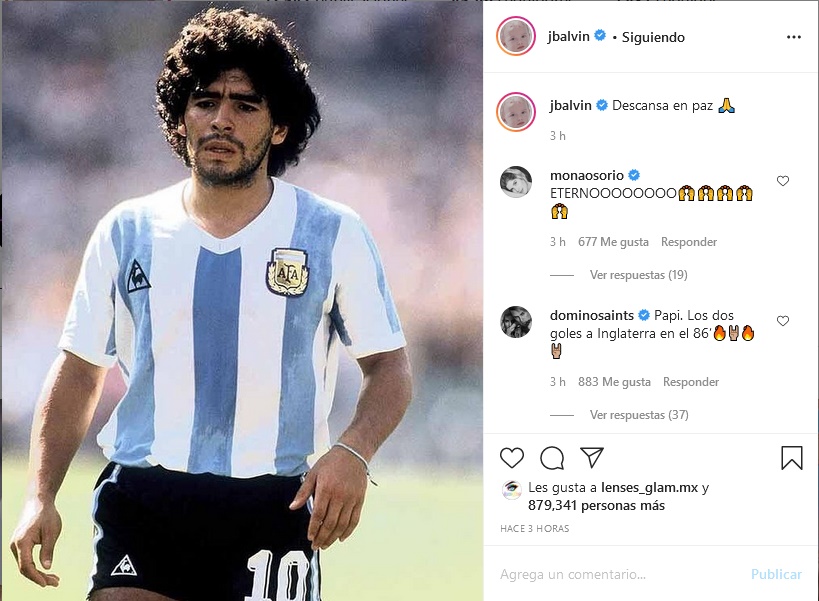Click Publicar to post comment
819x601 pixels.
pos(776,574)
